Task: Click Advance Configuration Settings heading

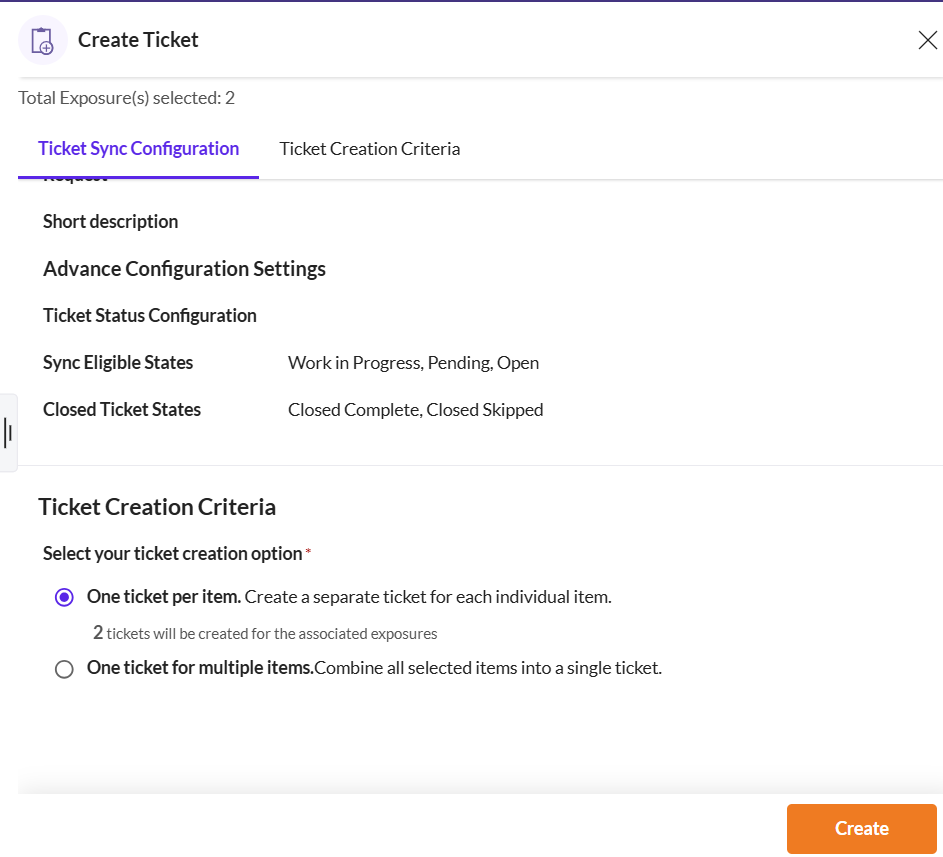Action: [184, 269]
